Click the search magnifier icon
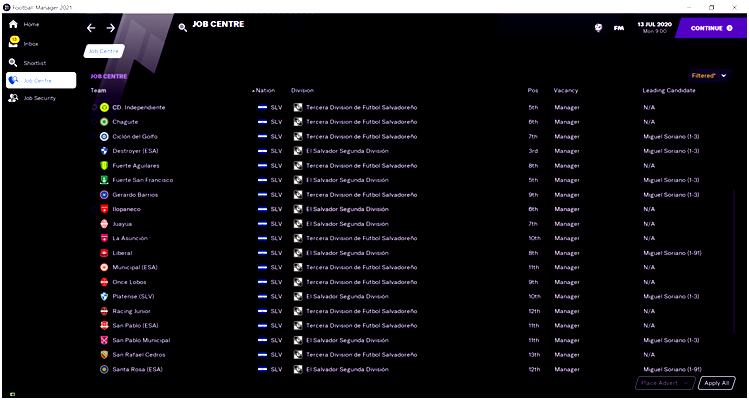This screenshot has width=749, height=400. pos(182,28)
